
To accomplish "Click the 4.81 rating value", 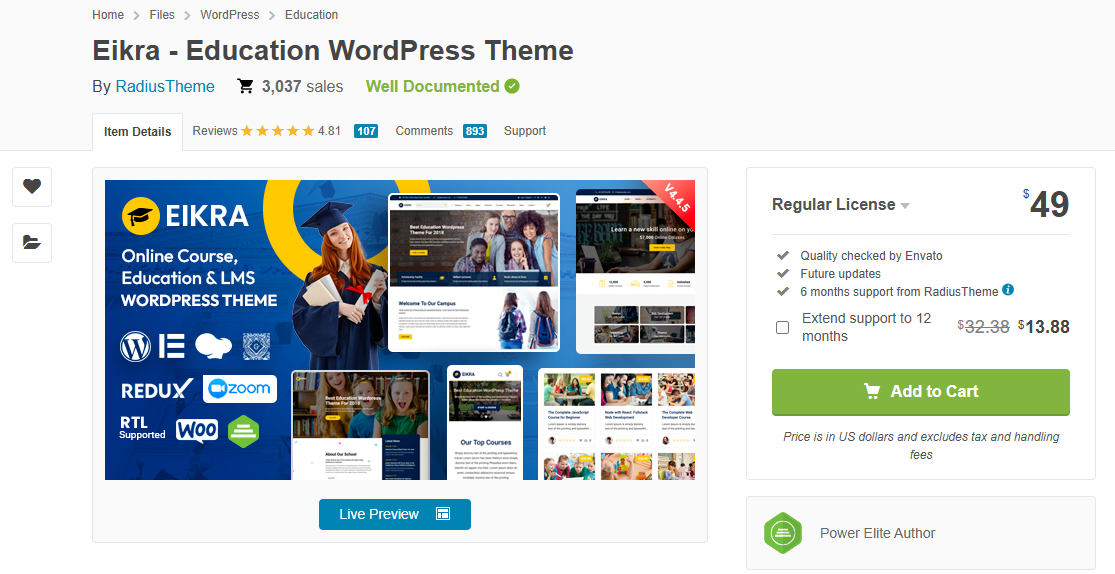I will (329, 131).
